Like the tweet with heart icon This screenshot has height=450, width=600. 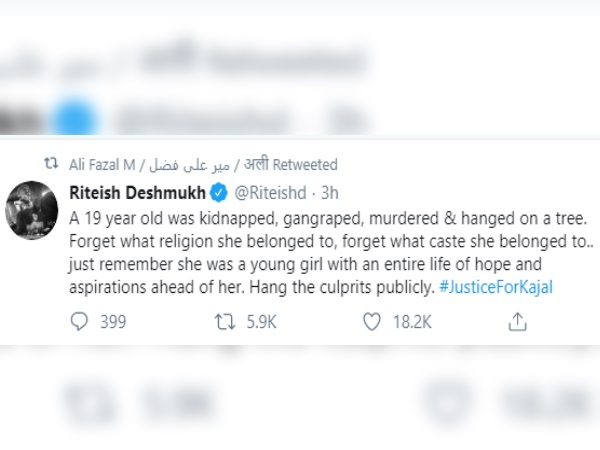(x=372, y=321)
